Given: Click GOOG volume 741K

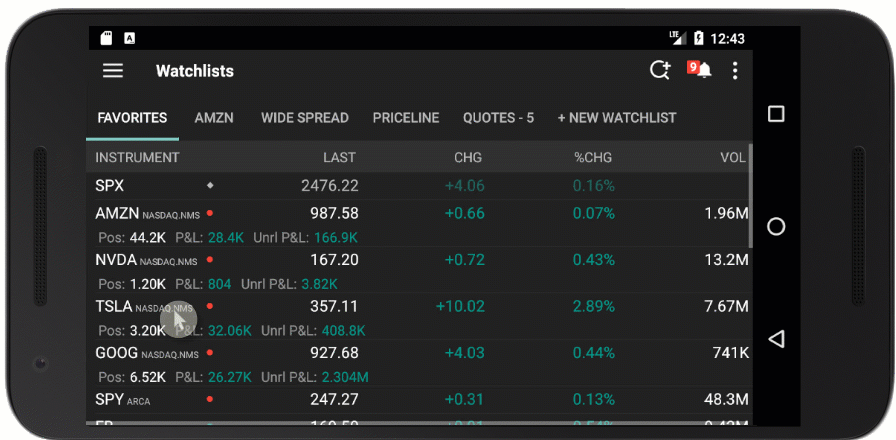Looking at the screenshot, I should click(731, 353).
